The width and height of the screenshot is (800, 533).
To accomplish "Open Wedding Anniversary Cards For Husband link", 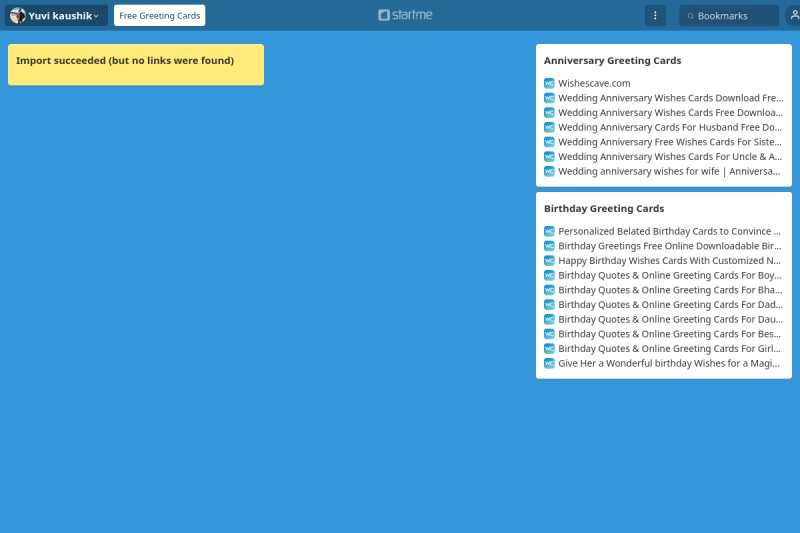I will pos(670,128).
